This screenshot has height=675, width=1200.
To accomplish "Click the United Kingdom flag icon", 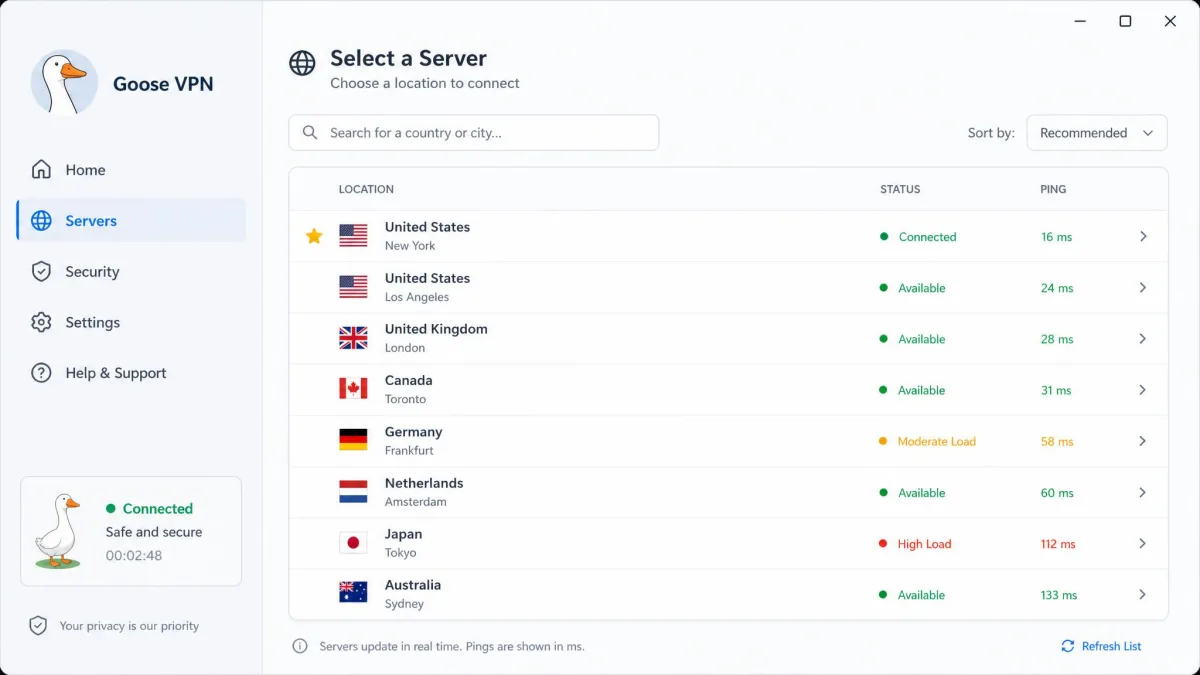I will tap(353, 338).
